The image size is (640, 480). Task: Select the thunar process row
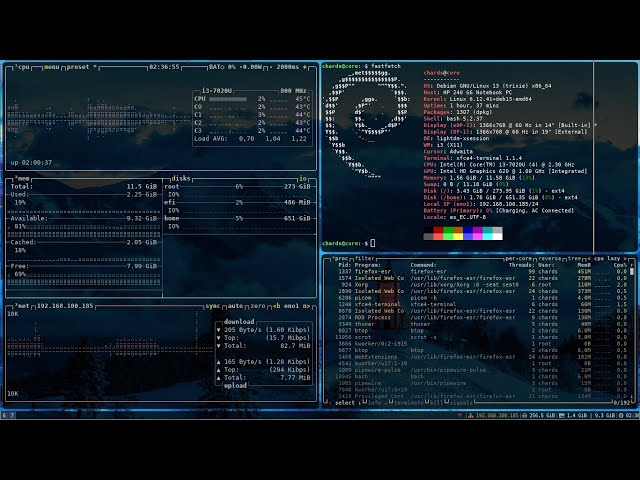(482, 324)
